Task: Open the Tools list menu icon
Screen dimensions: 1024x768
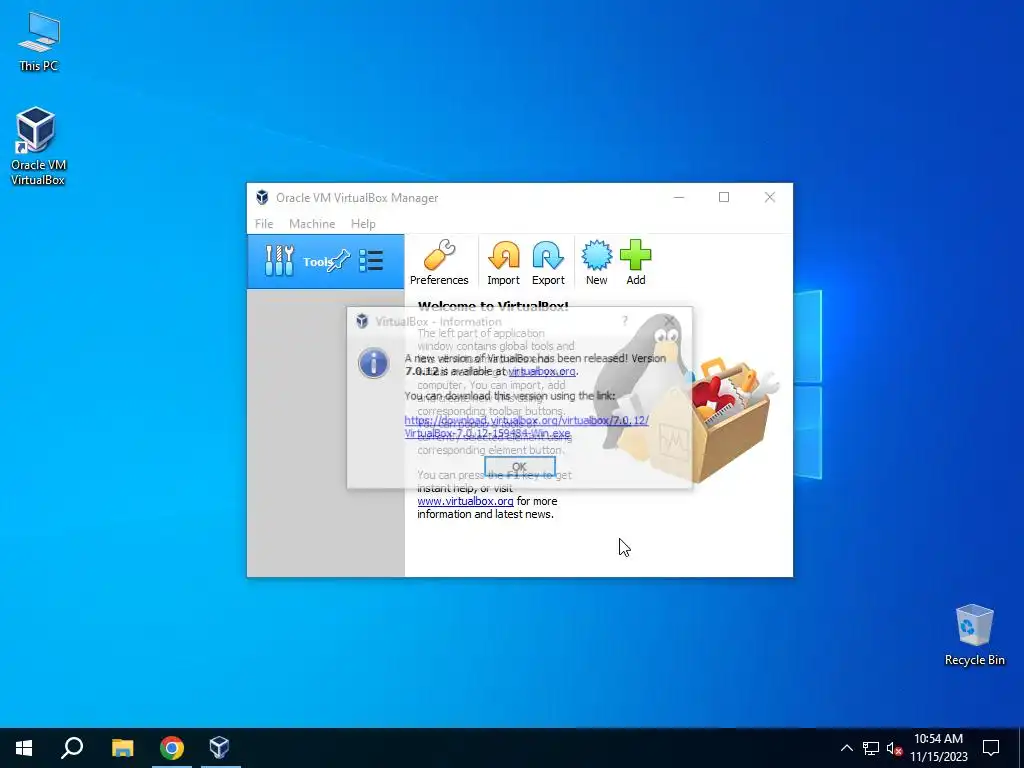Action: point(372,261)
